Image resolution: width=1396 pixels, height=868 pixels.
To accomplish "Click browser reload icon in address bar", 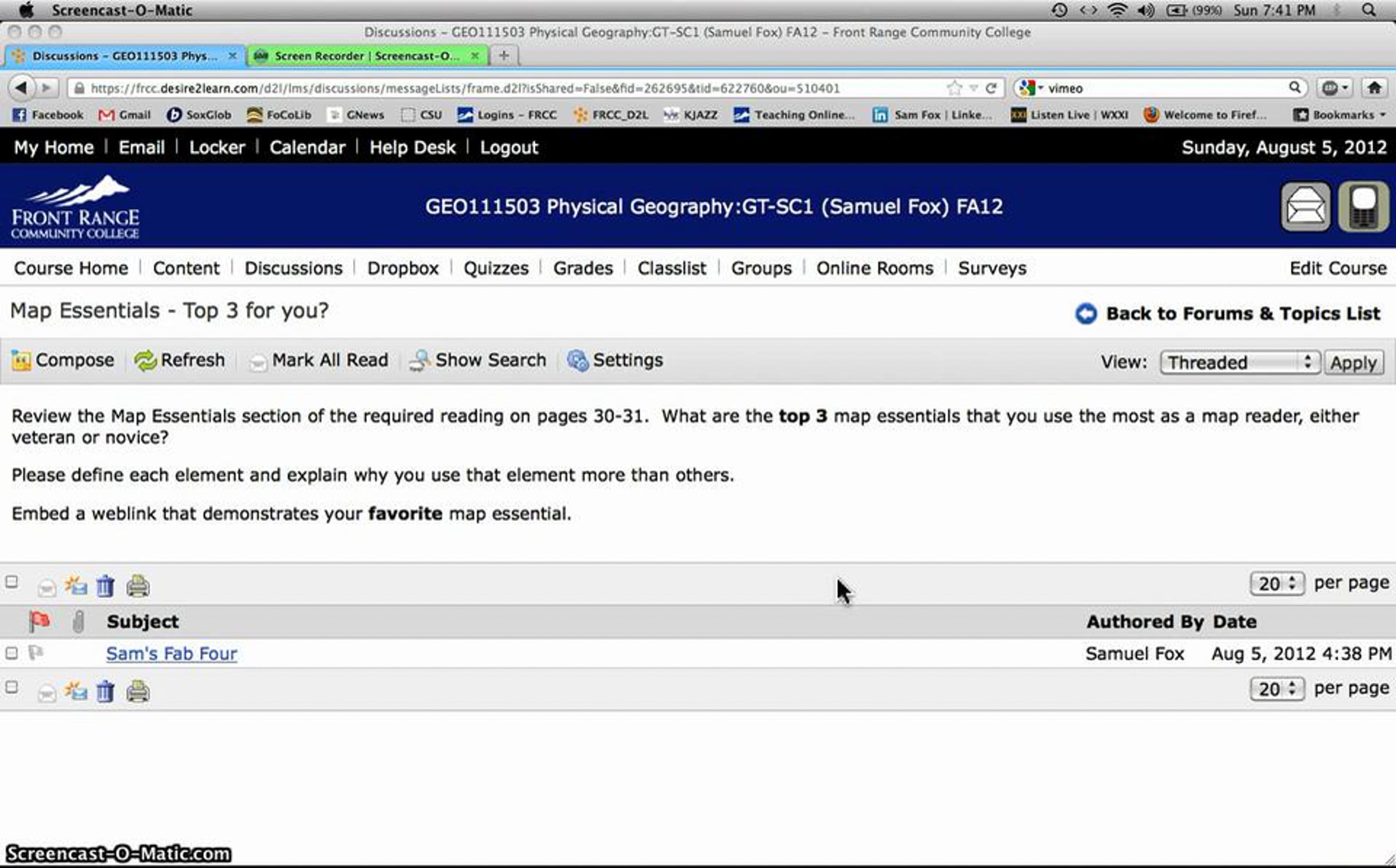I will 992,88.
